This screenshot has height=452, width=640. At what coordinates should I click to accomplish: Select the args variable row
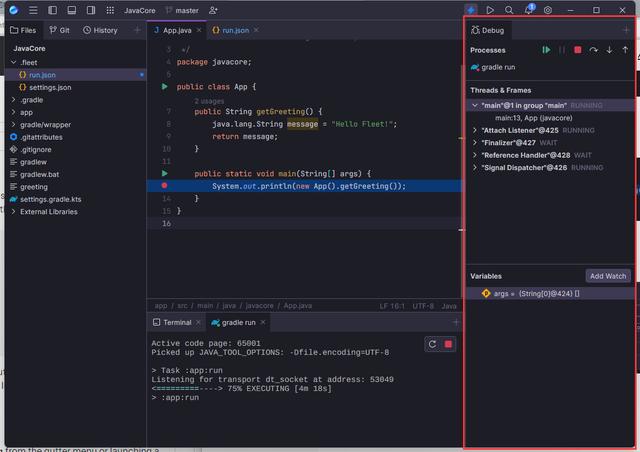pyautogui.click(x=550, y=294)
